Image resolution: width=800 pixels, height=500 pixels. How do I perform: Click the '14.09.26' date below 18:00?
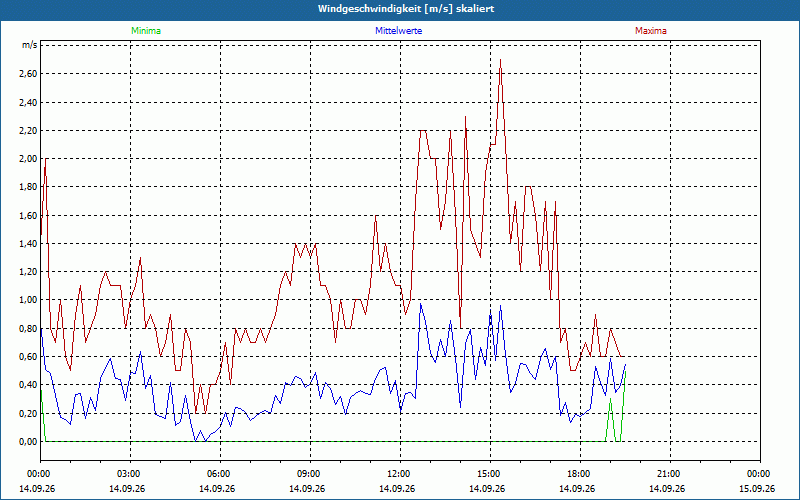[577, 488]
